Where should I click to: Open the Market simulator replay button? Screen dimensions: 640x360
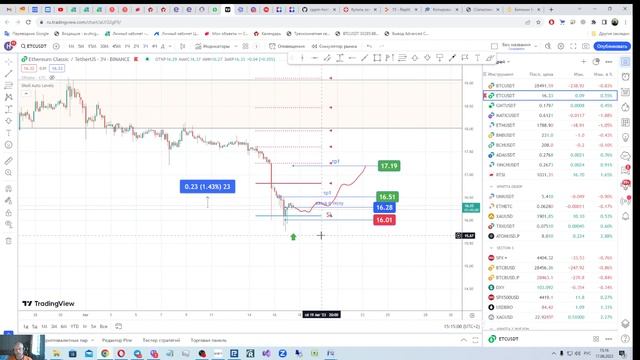point(335,46)
